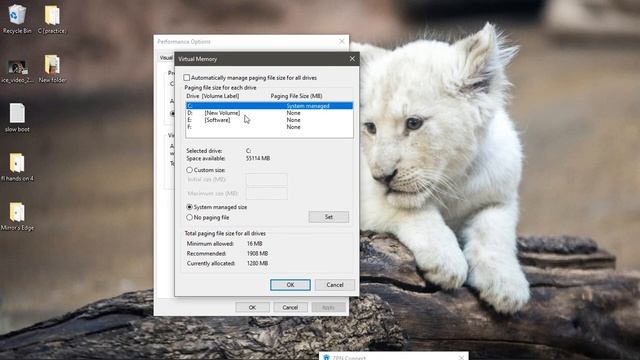
Task: Select drive C: row in paging list
Action: pyautogui.click(x=269, y=106)
